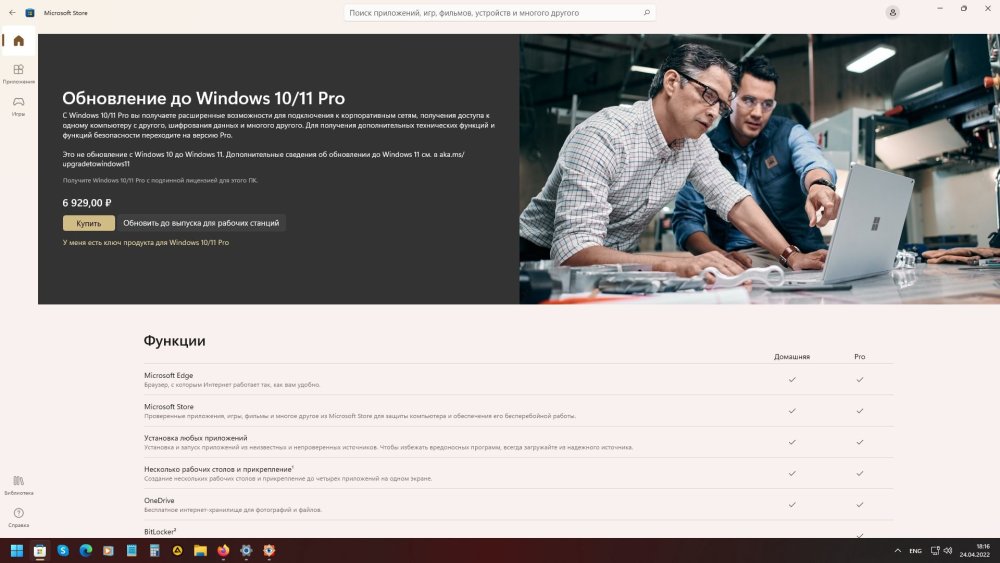Open the Apps (Приложения) section
The image size is (1000, 563).
(x=18, y=73)
